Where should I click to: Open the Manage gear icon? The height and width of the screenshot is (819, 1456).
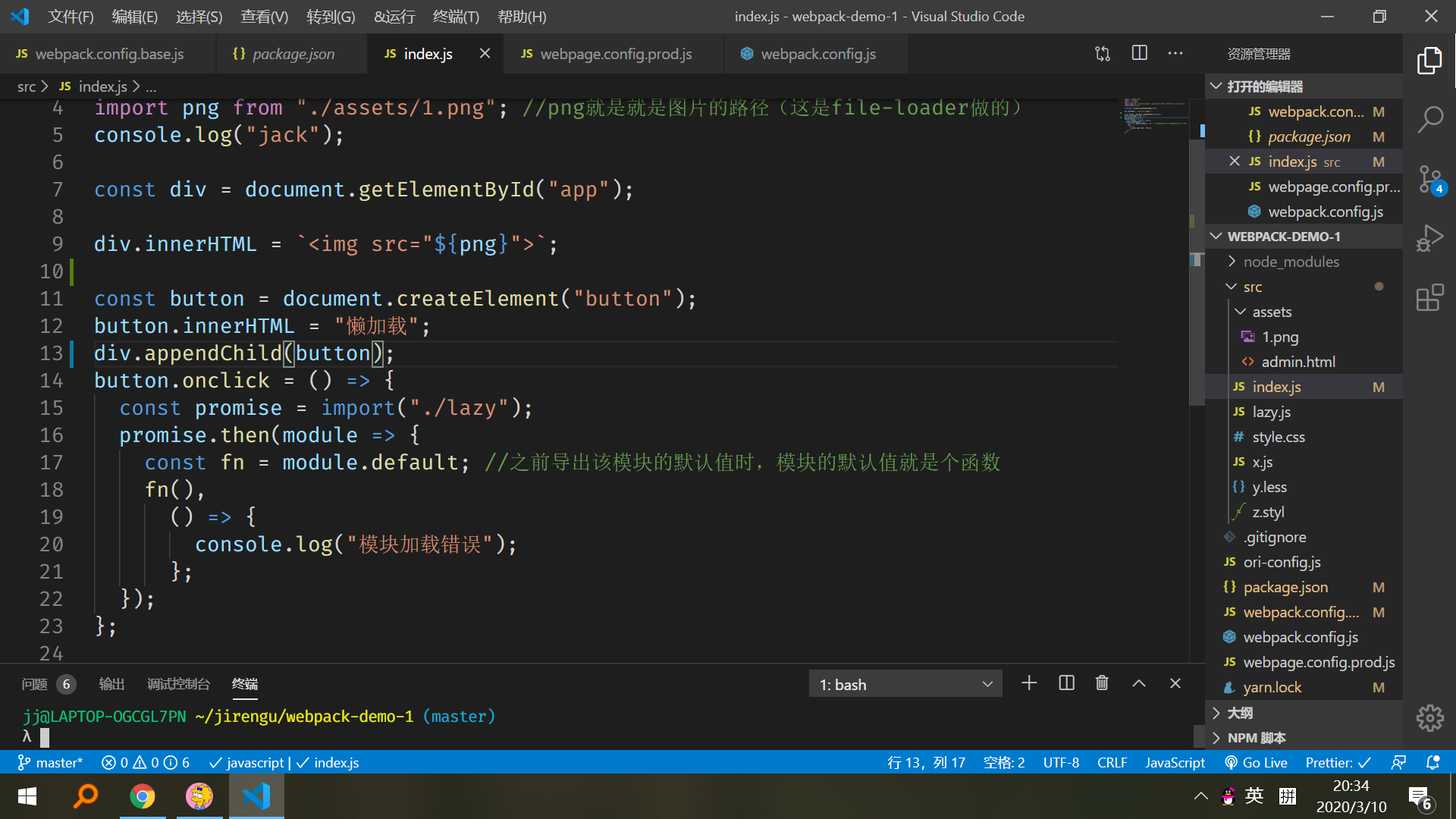[1429, 717]
